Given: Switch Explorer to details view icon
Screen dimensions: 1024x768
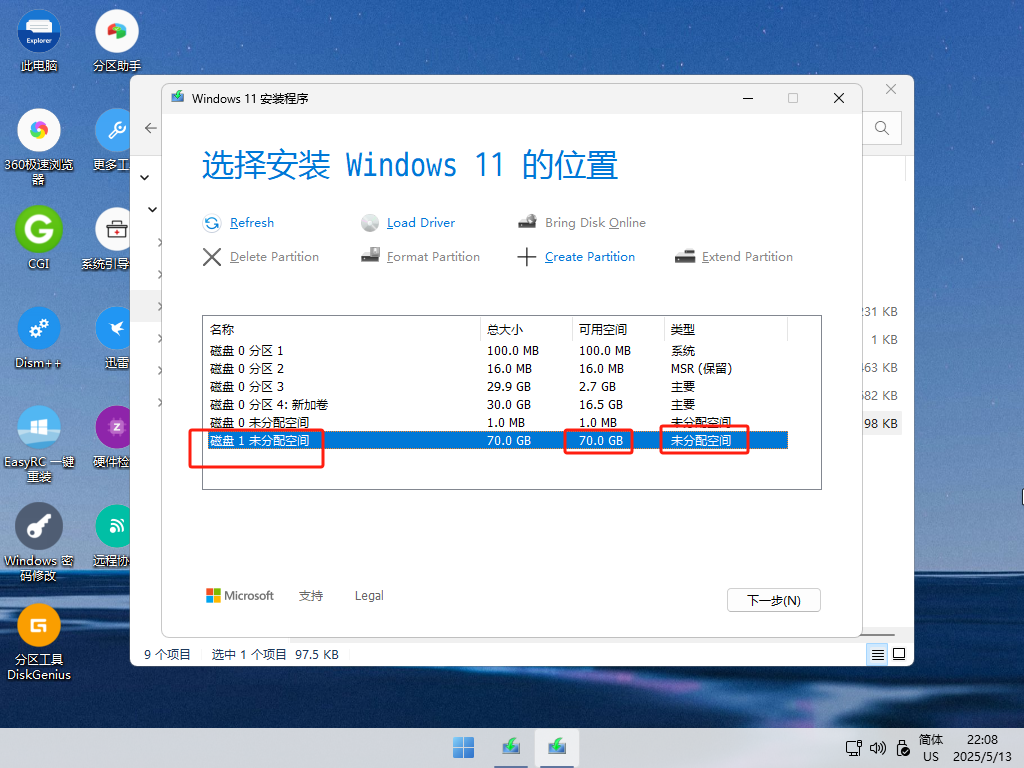Looking at the screenshot, I should tap(878, 654).
